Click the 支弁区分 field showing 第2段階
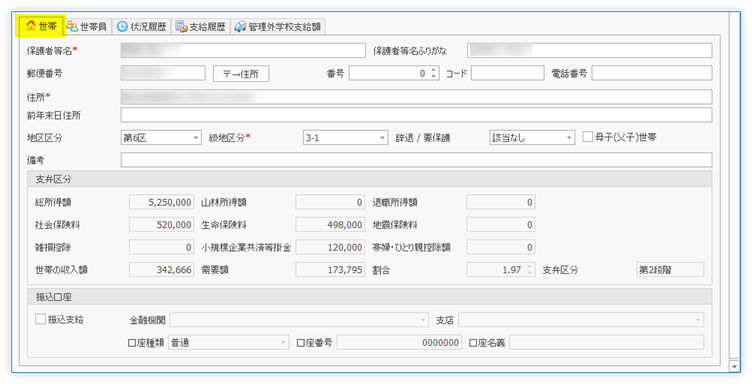 click(670, 270)
